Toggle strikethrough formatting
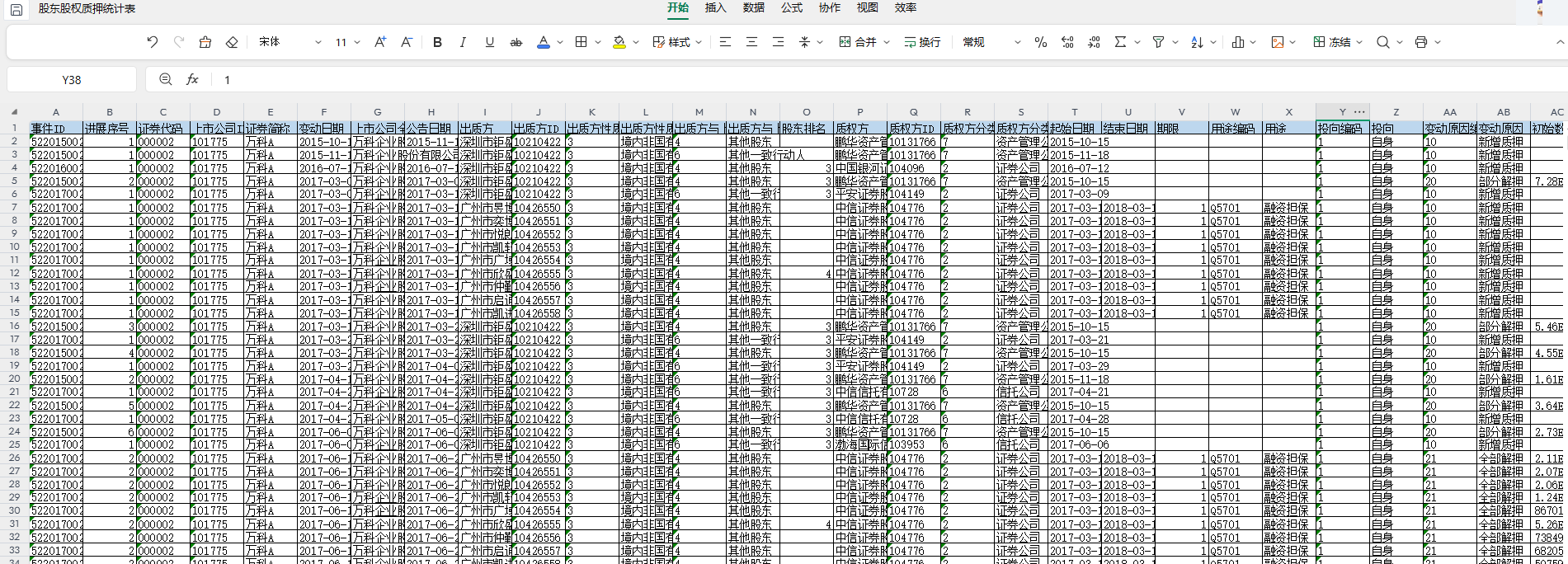This screenshot has height=564, width=1568. 516,42
